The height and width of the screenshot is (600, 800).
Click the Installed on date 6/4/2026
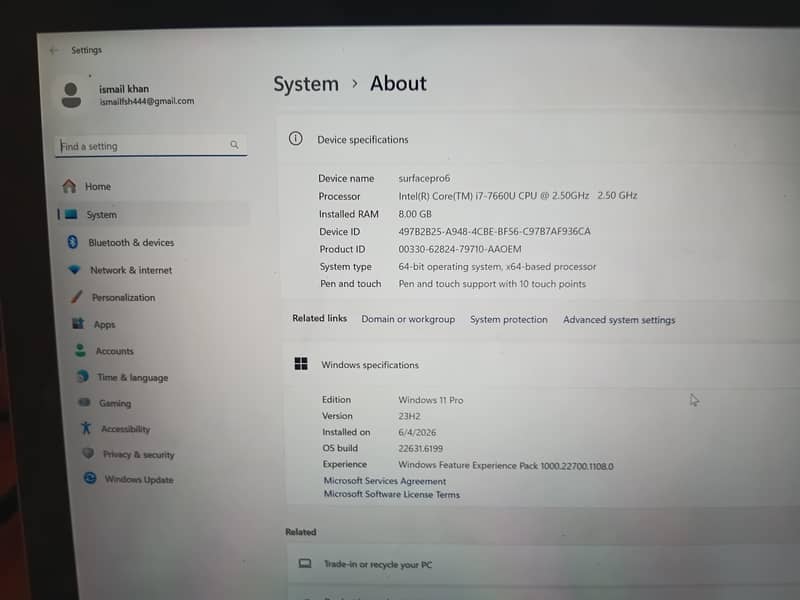(417, 432)
